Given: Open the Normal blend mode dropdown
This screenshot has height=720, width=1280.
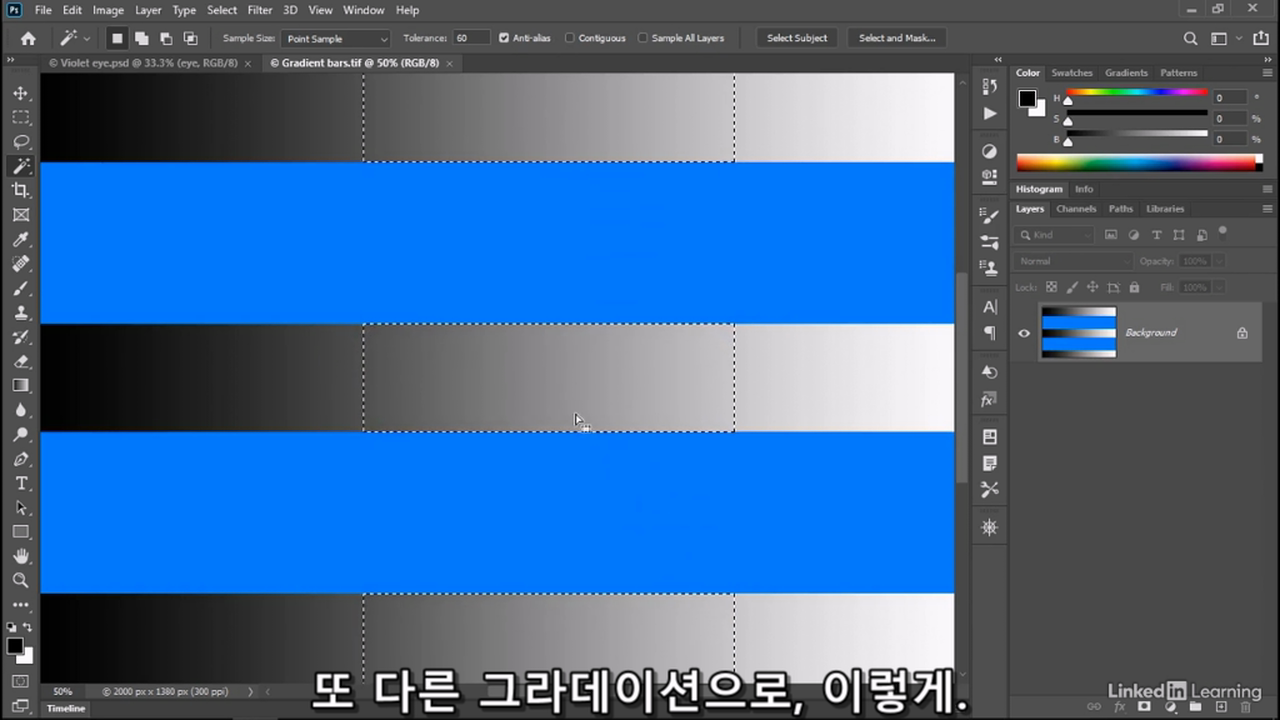Looking at the screenshot, I should 1073,261.
